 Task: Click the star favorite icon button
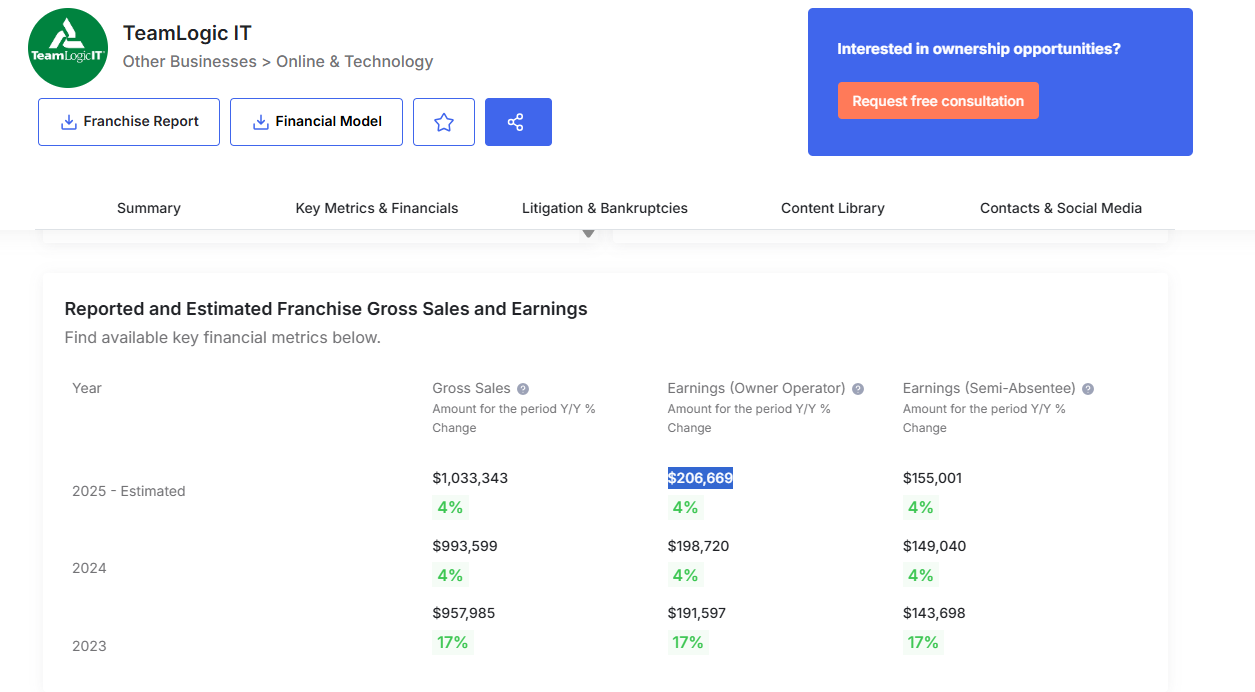click(x=444, y=122)
